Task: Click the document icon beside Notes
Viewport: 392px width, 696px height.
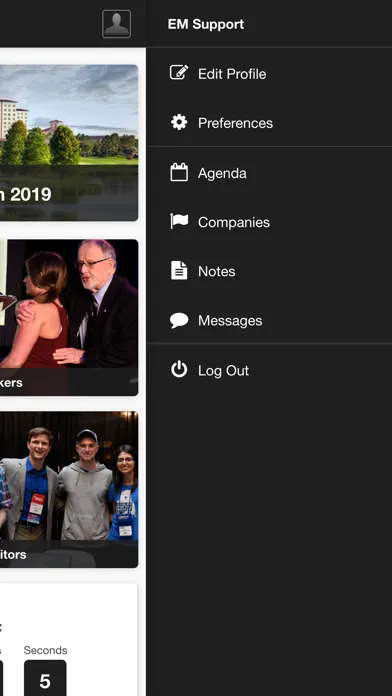Action: [179, 271]
